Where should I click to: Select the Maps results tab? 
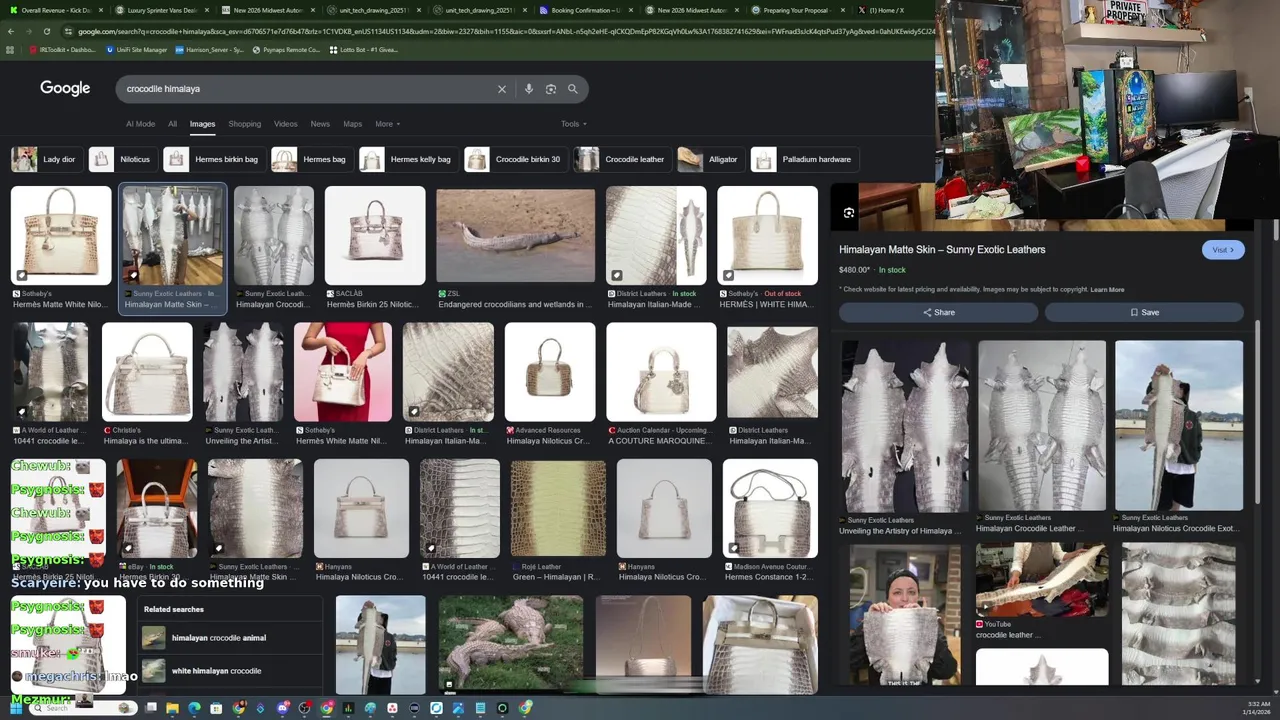[x=352, y=124]
